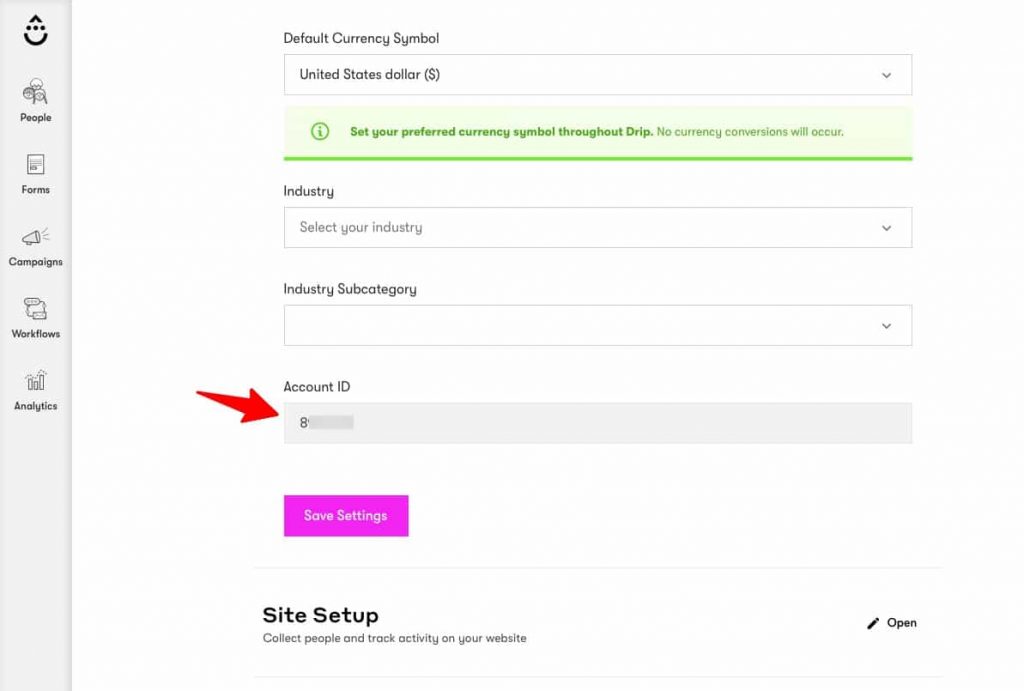Expand the Industry Subcategory dropdown

tap(598, 325)
